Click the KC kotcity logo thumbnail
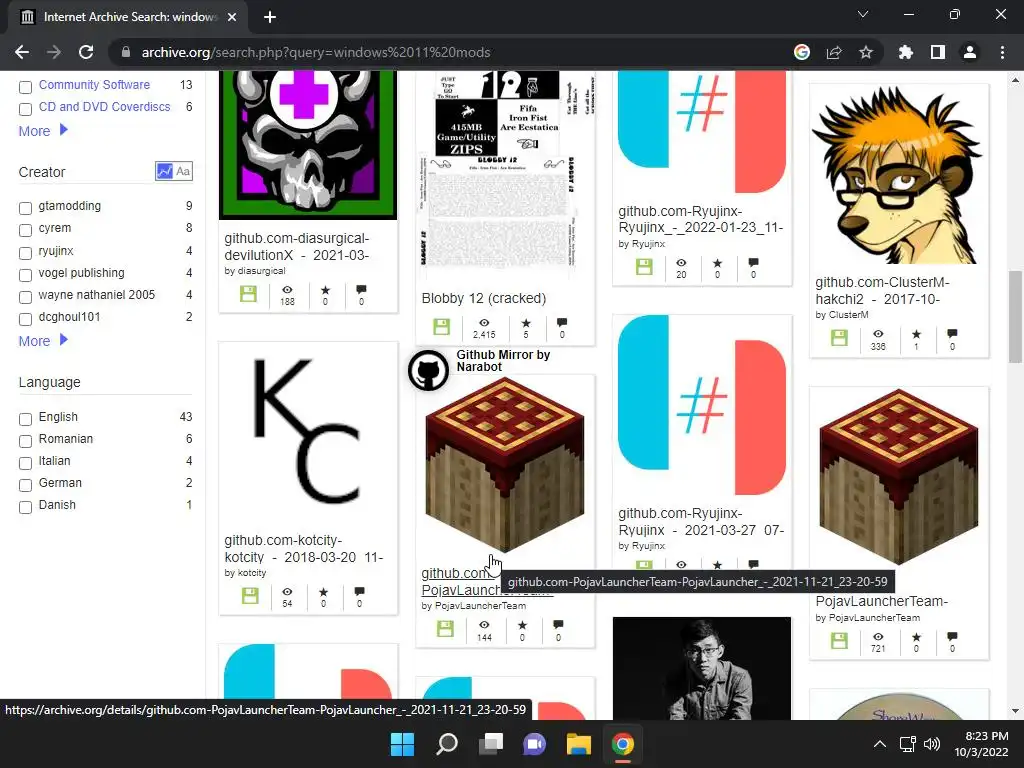 coord(308,432)
